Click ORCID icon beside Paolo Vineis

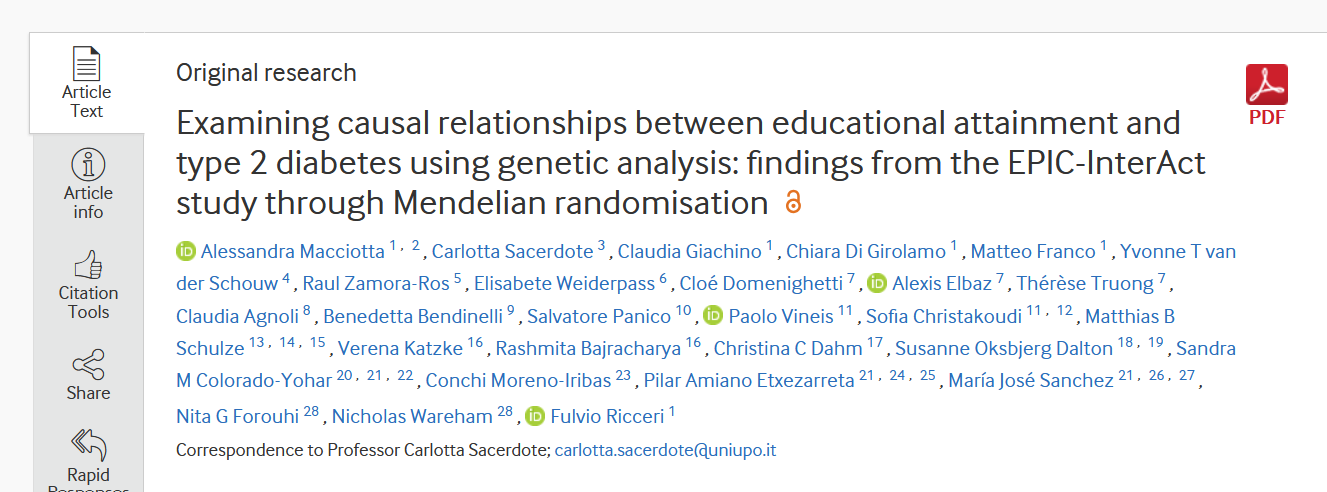(713, 316)
